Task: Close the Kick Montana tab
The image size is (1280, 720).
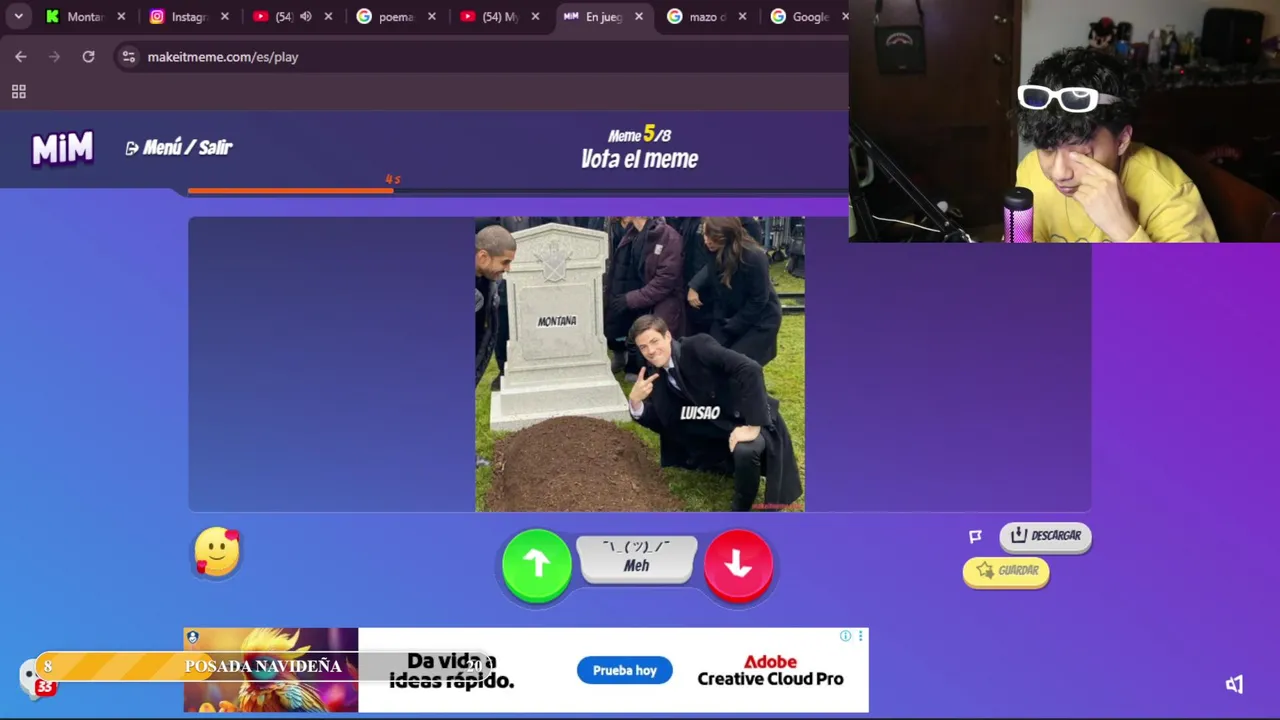Action: coord(121,16)
